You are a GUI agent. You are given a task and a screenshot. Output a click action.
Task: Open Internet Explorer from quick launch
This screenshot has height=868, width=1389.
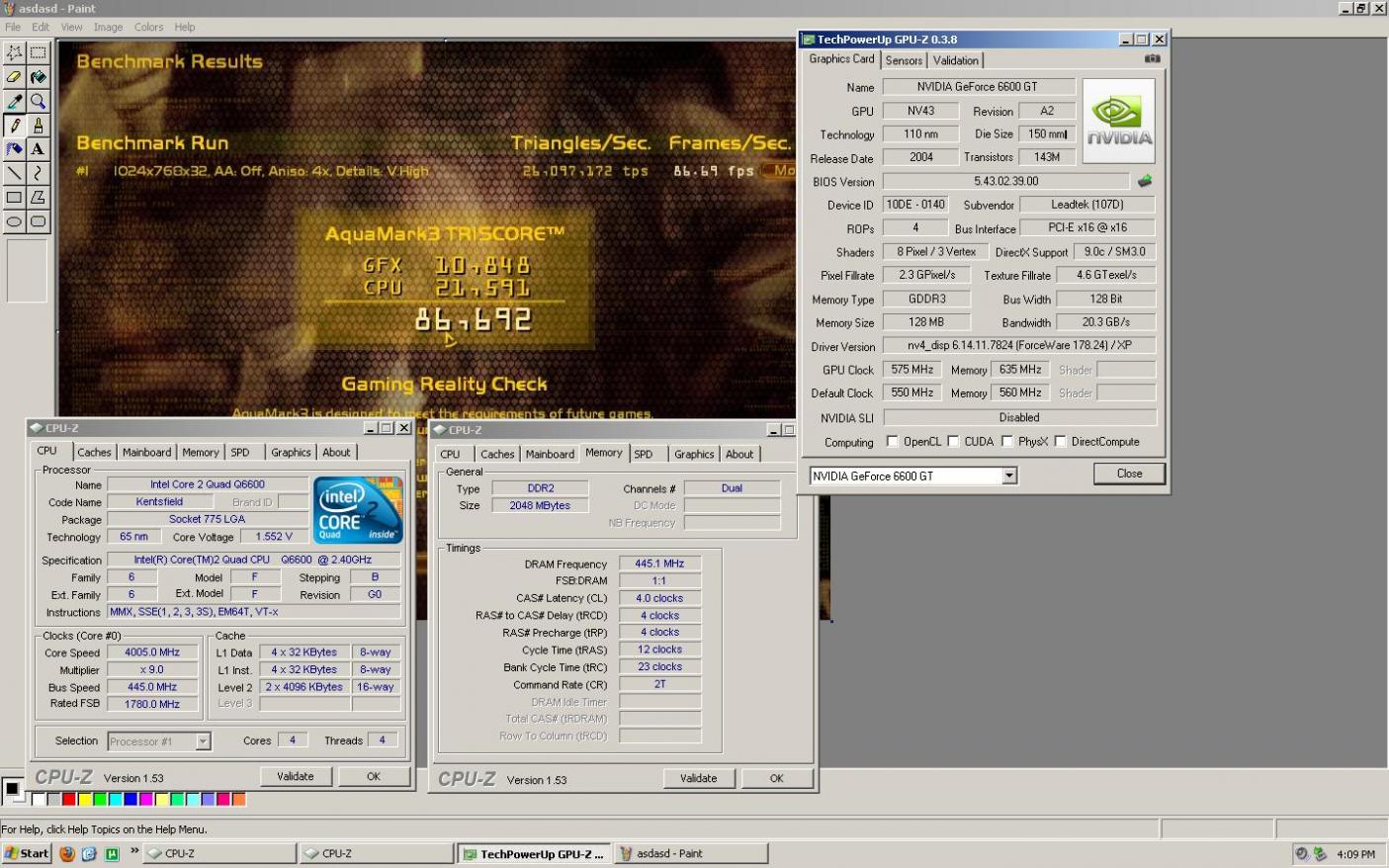click(89, 853)
